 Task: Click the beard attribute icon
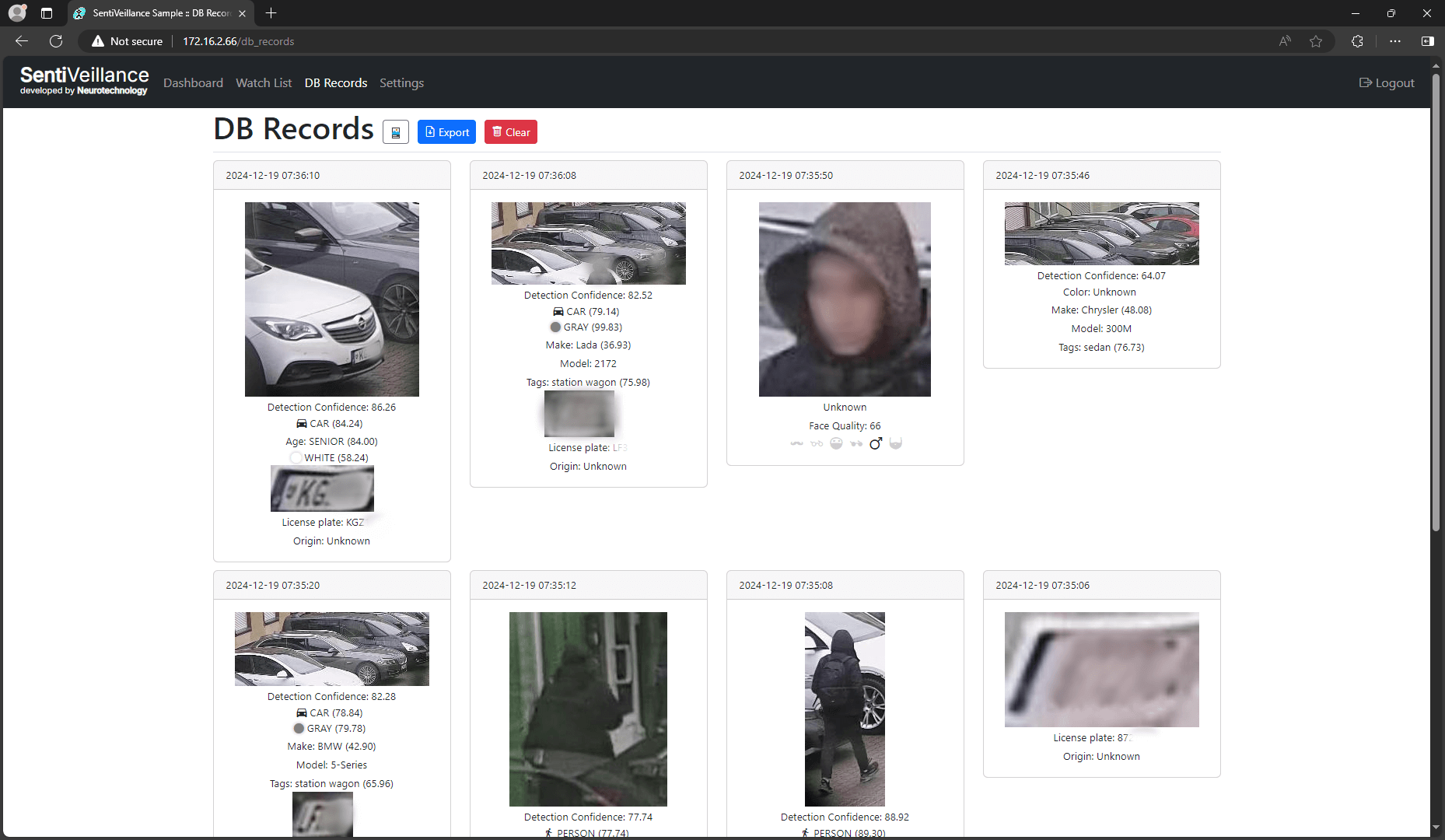point(896,443)
